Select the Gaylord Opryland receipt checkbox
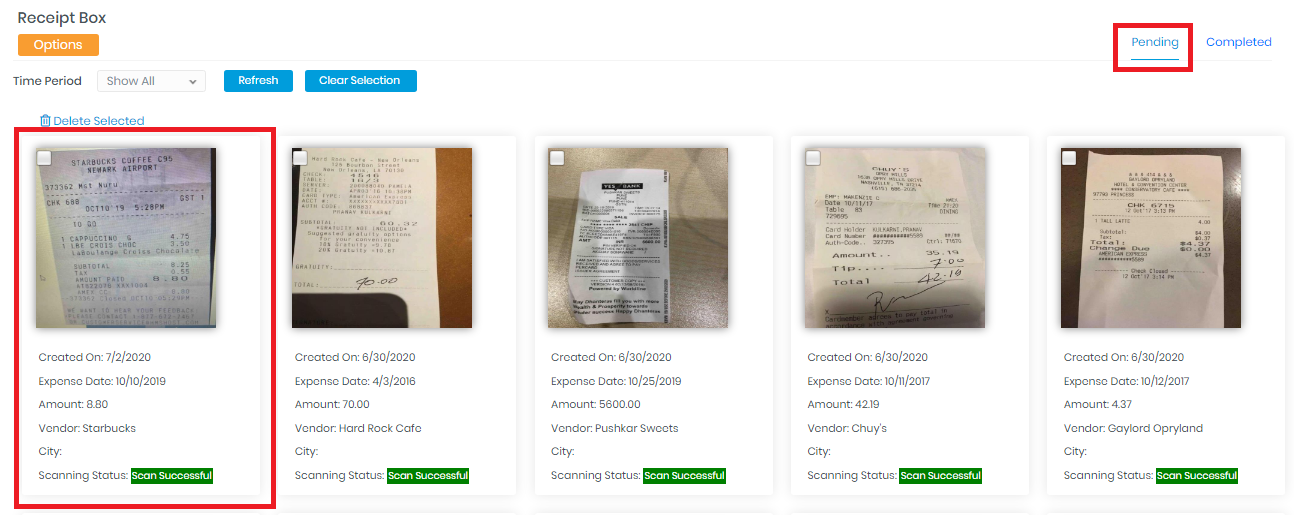The image size is (1294, 515). (1068, 158)
